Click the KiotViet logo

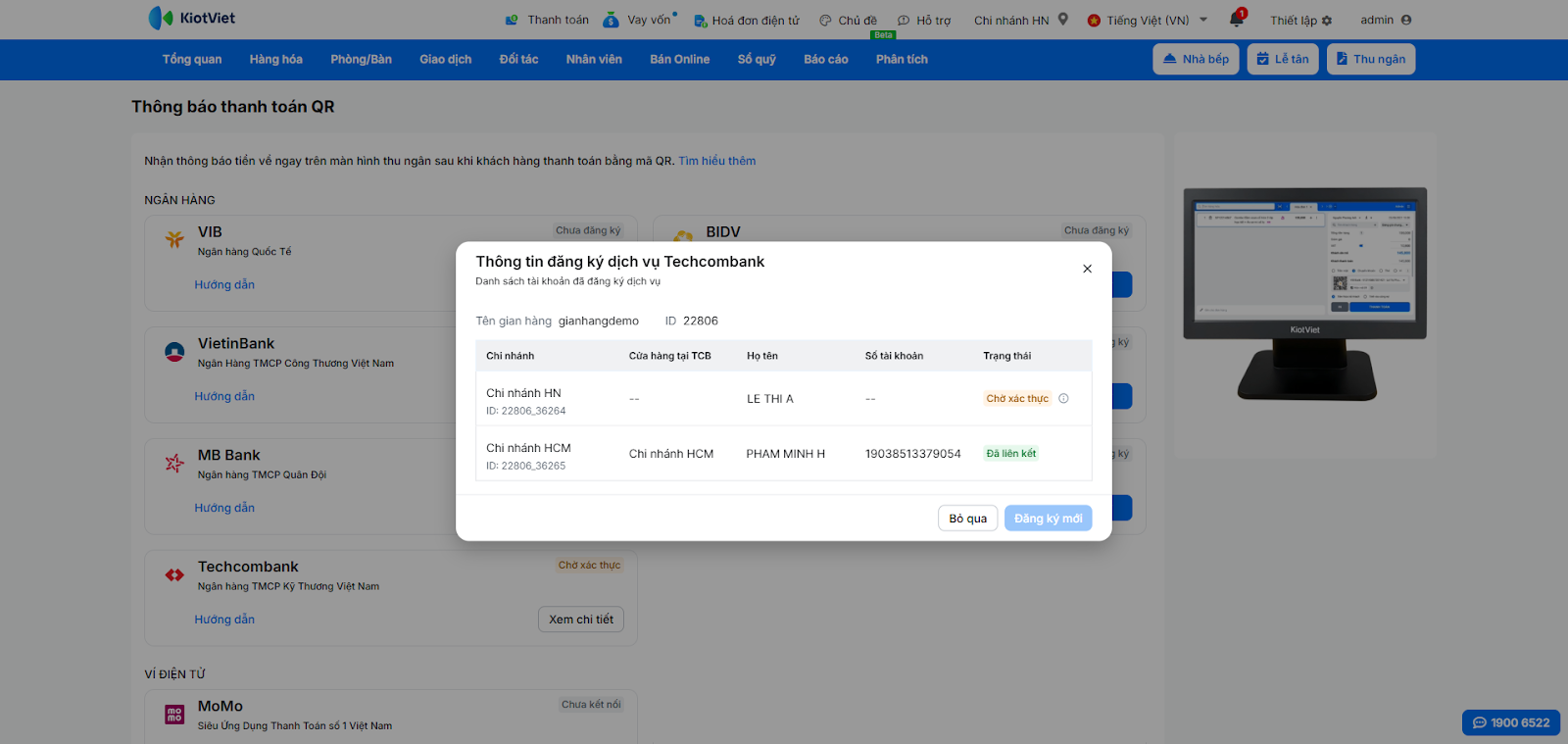tap(192, 19)
